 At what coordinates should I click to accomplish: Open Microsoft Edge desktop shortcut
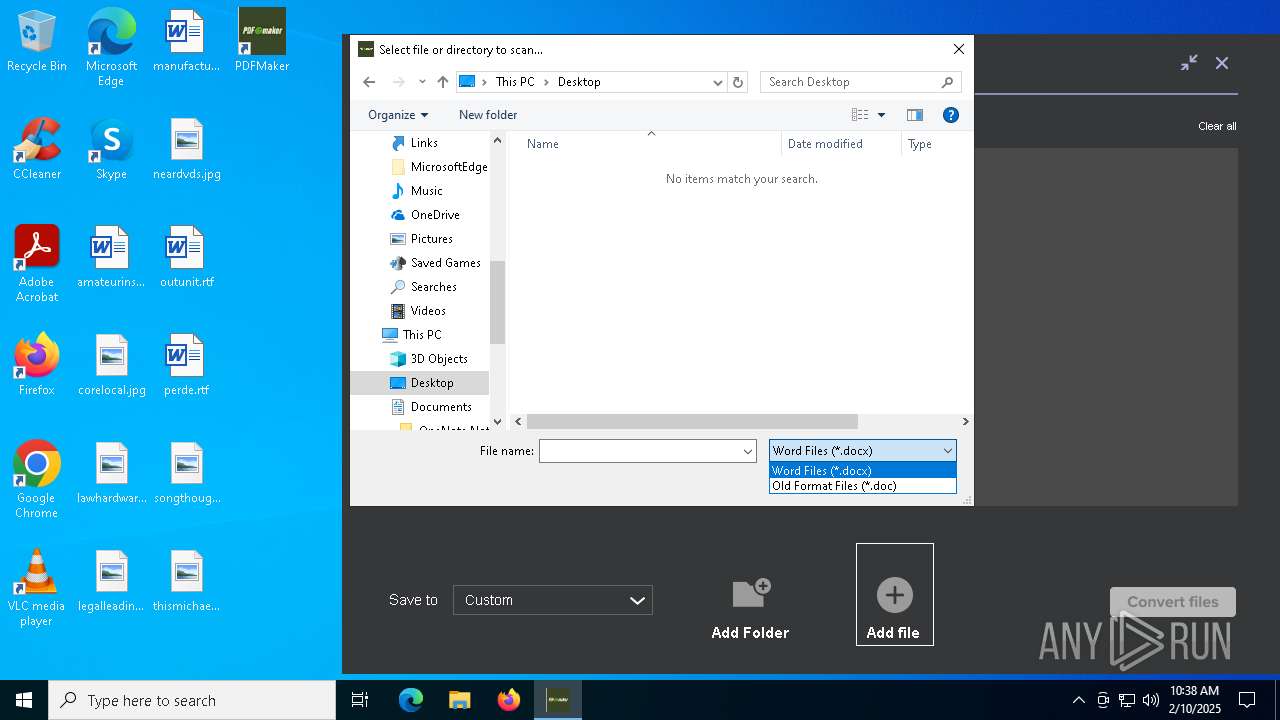(111, 48)
